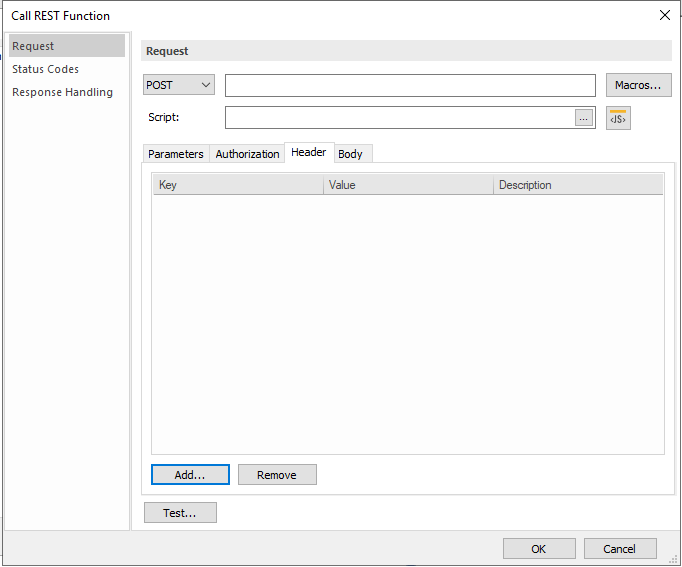The image size is (682, 567).
Task: Select the Header tab
Action: click(x=309, y=153)
